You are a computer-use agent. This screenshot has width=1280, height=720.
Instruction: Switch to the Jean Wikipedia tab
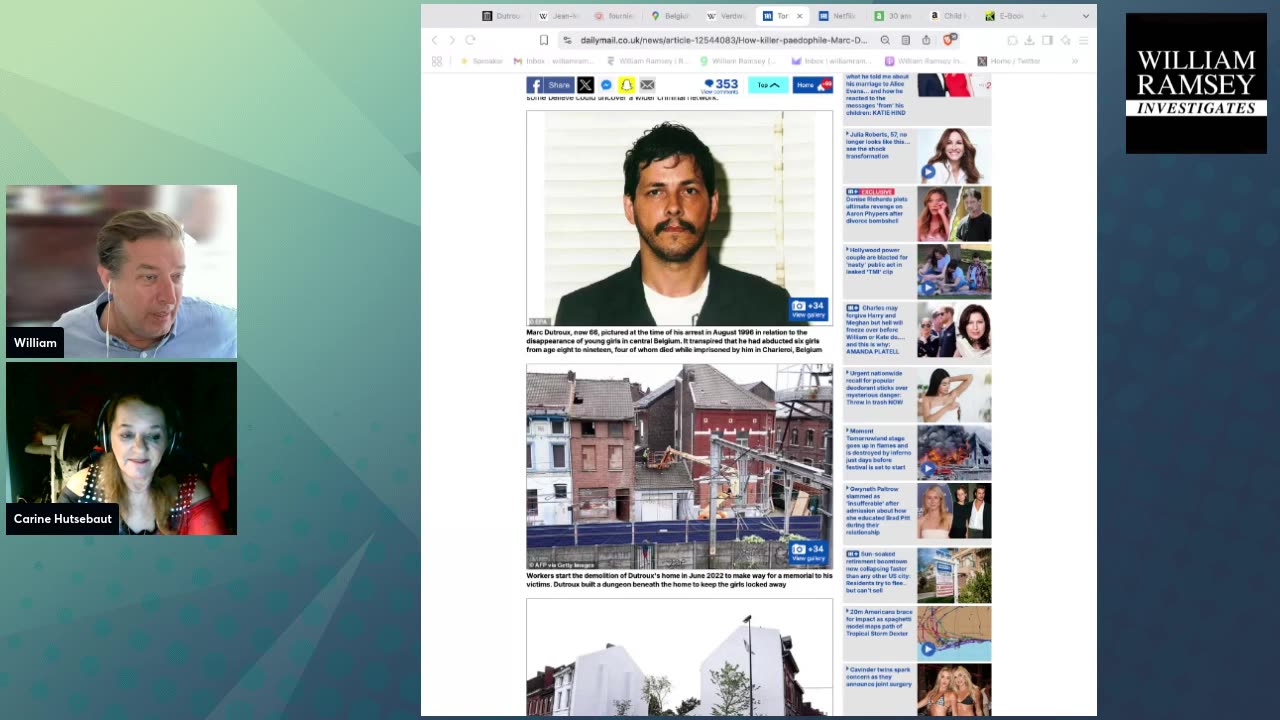(559, 16)
